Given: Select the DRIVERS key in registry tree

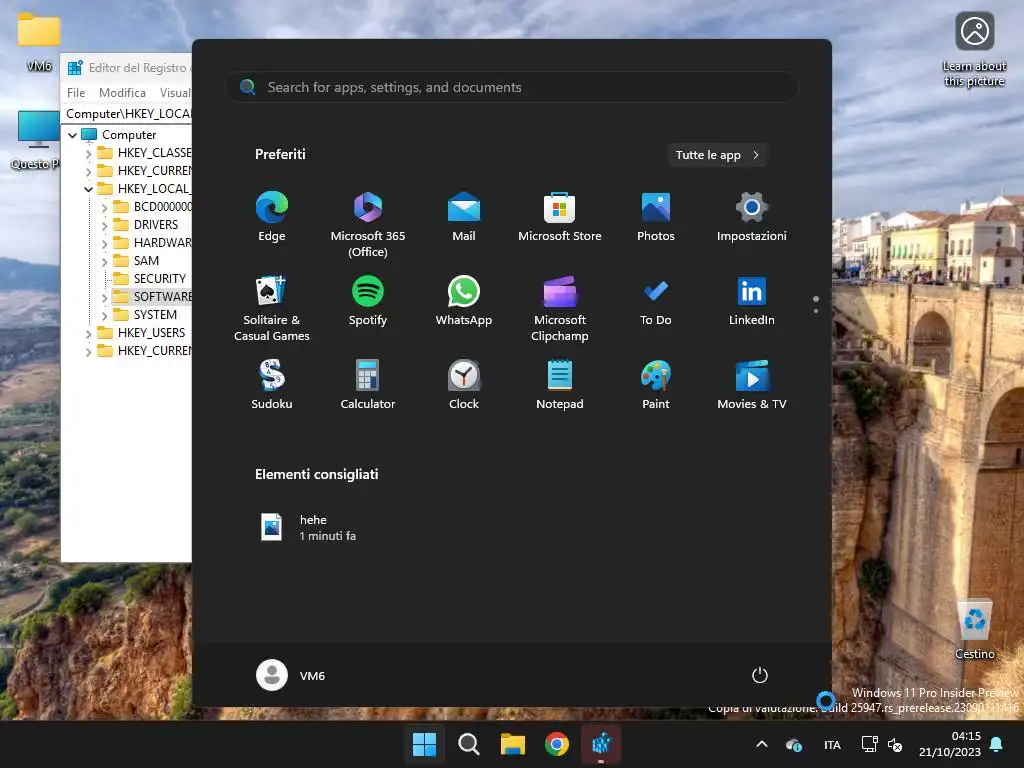Looking at the screenshot, I should [155, 225].
